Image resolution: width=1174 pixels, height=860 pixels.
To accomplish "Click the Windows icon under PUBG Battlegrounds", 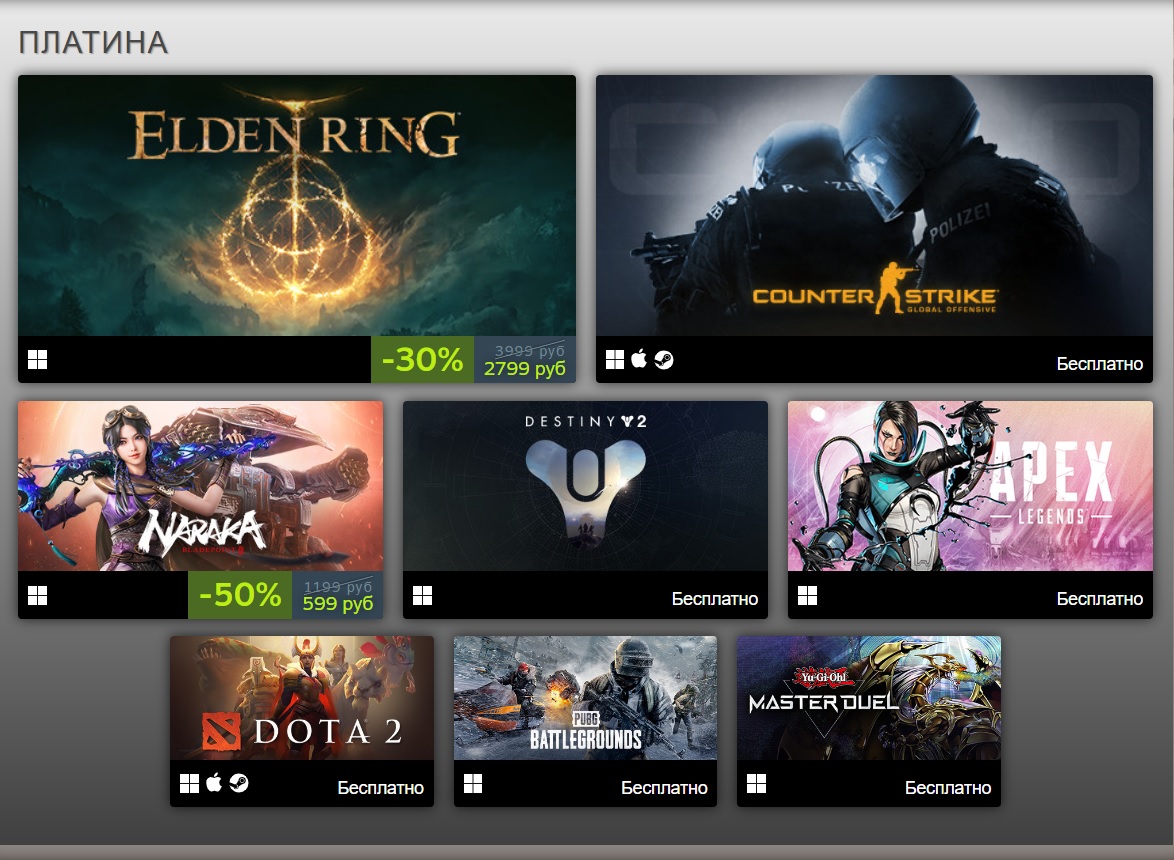I will [473, 784].
